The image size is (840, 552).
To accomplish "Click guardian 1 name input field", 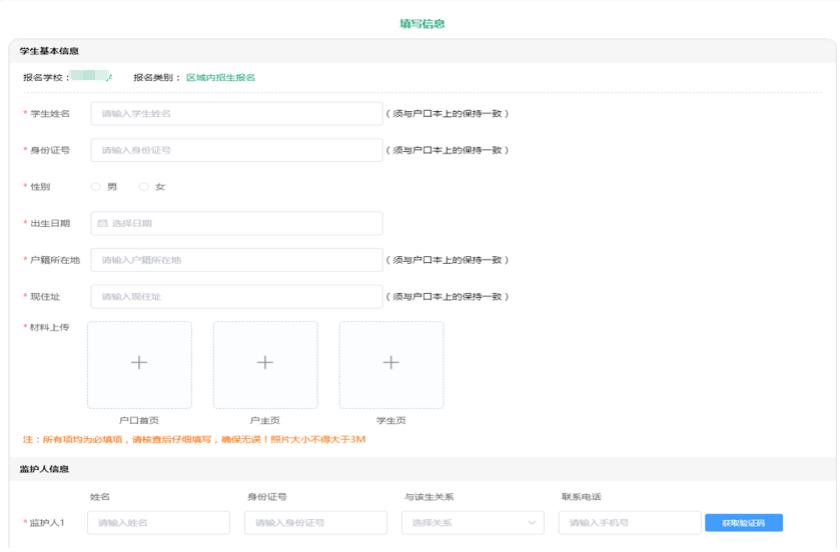I will [x=159, y=523].
